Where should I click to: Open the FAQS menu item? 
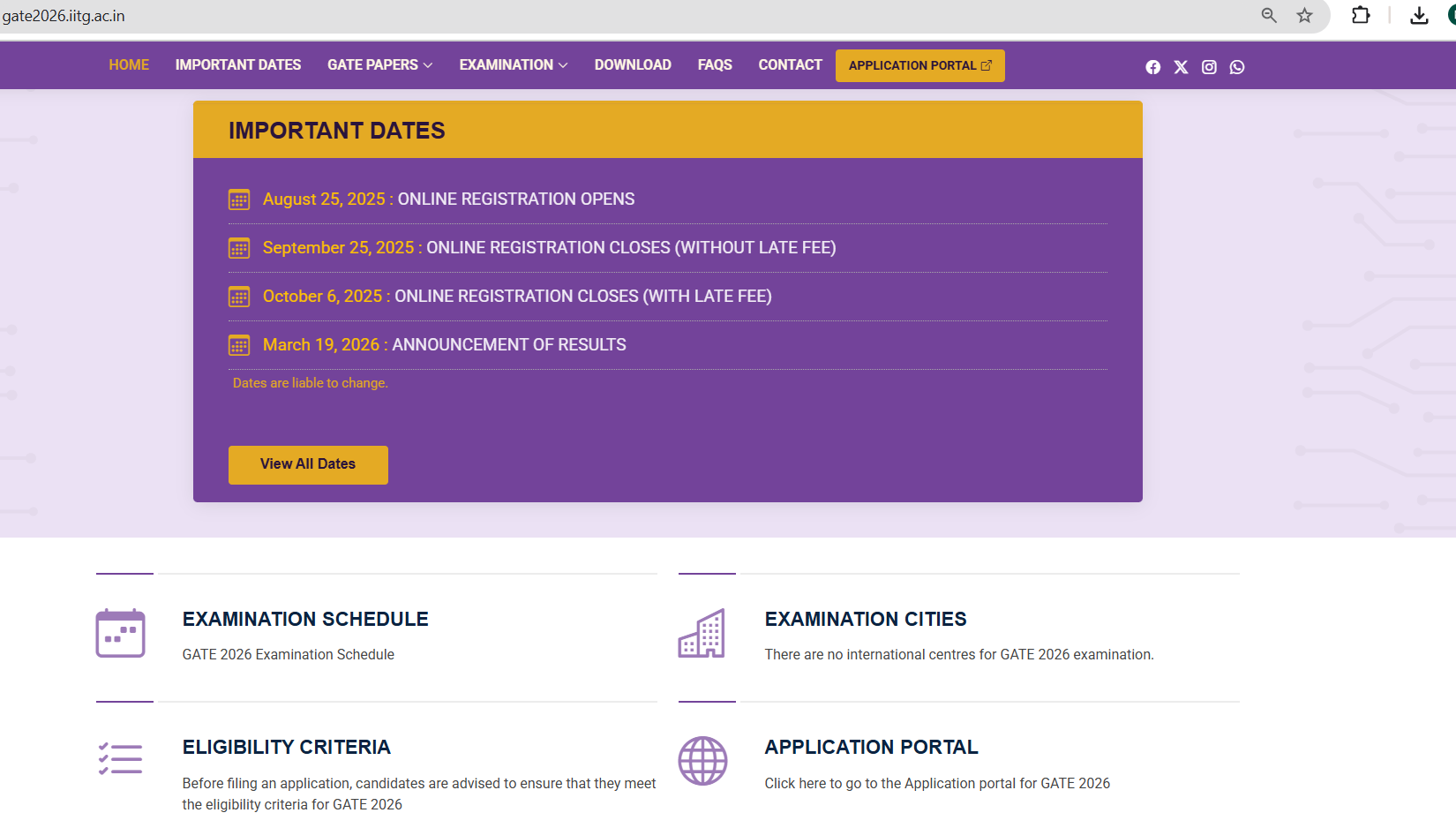pos(715,65)
